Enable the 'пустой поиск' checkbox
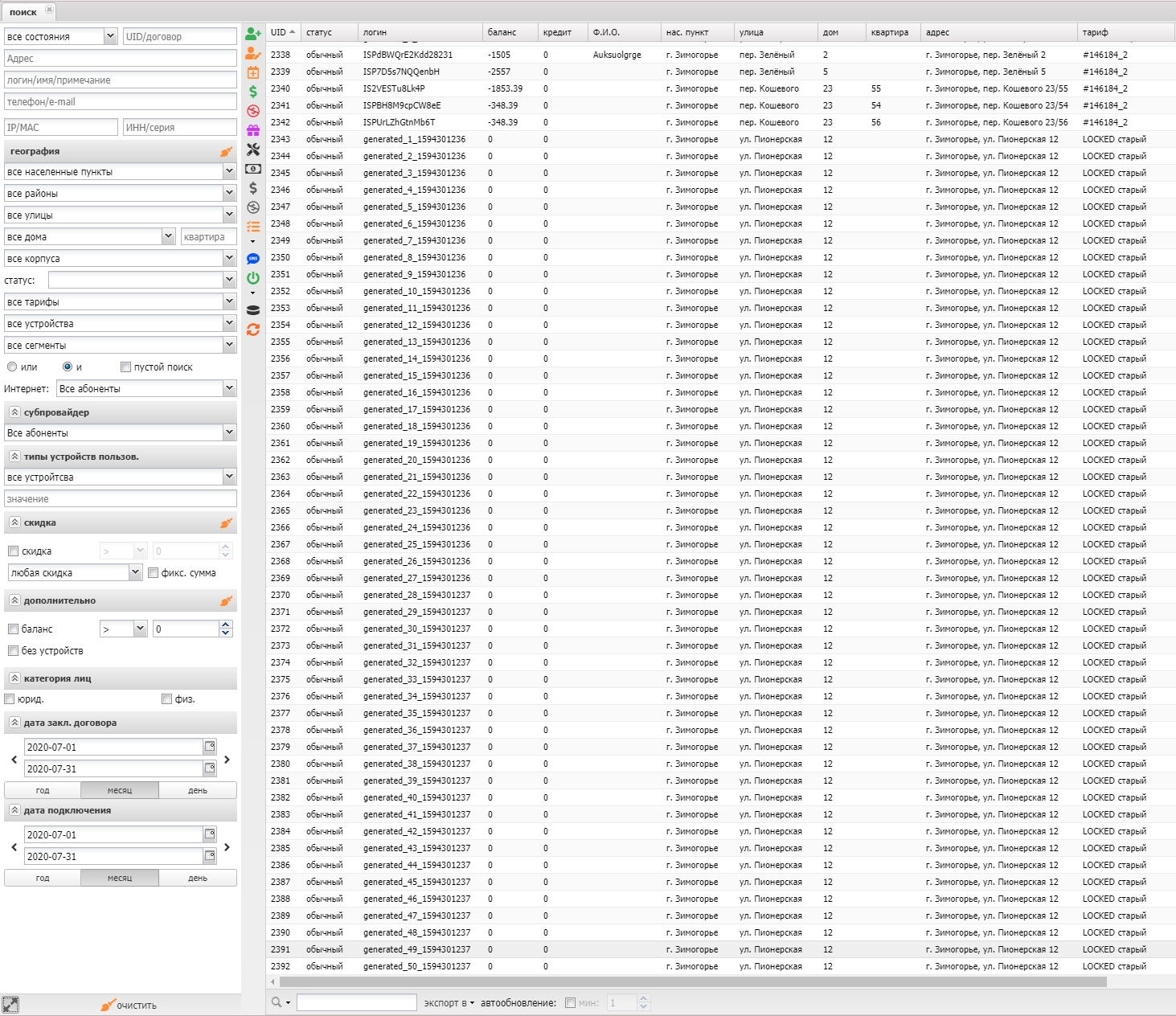Viewport: 1176px width, 1016px height. [x=125, y=367]
